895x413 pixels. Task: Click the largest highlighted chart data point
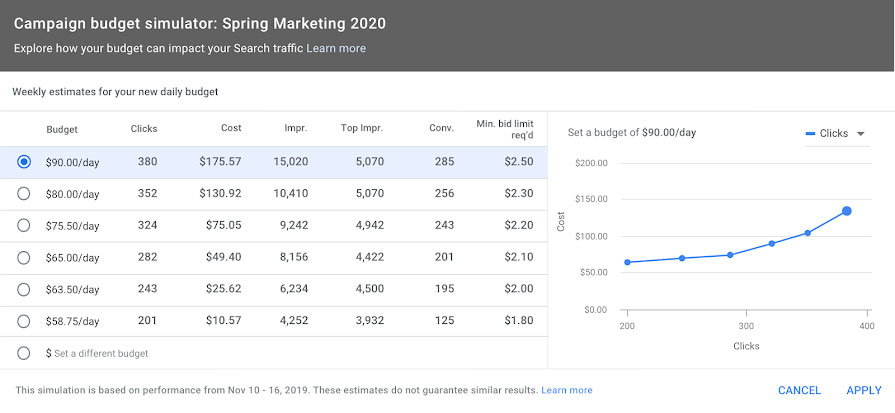(846, 211)
